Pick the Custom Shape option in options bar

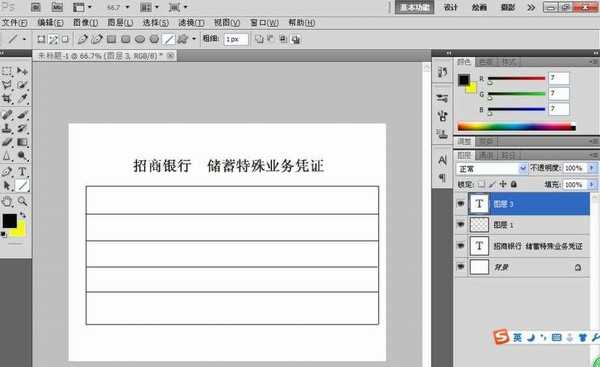coord(183,39)
